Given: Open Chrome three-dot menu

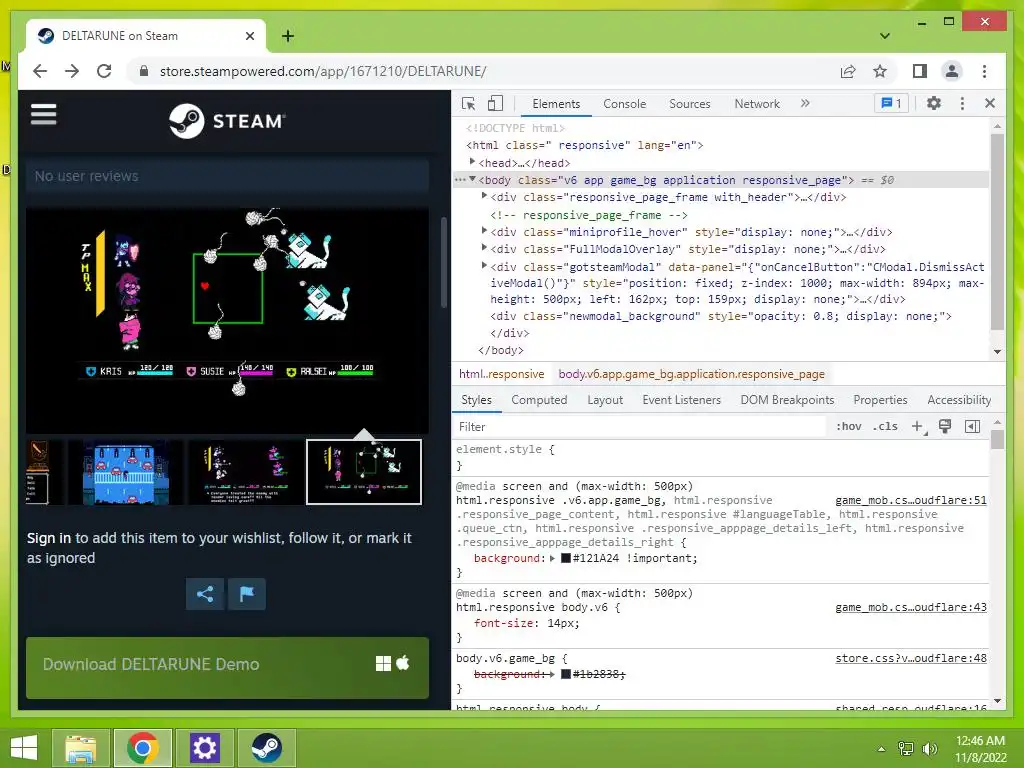Looking at the screenshot, I should tap(984, 71).
